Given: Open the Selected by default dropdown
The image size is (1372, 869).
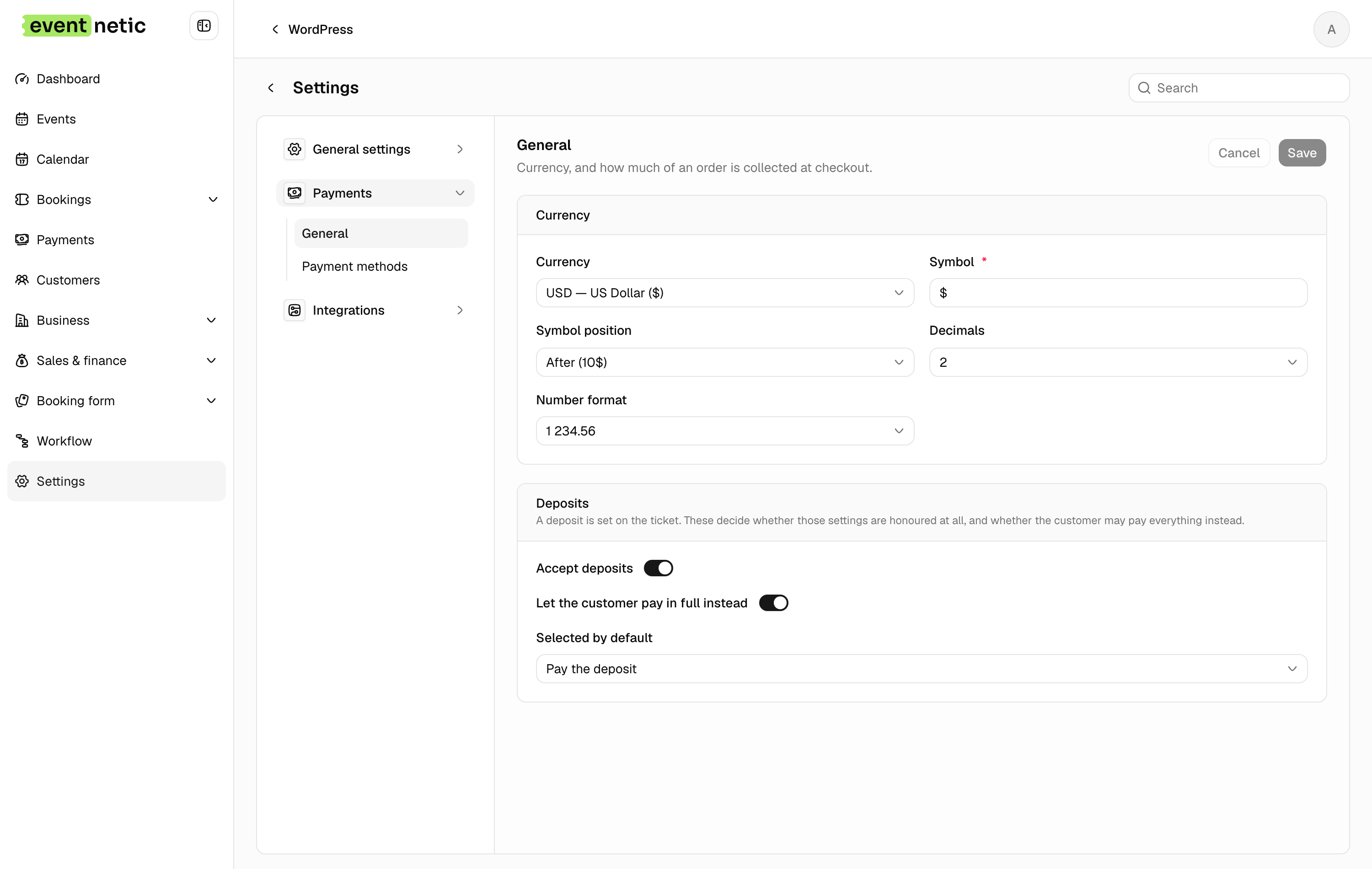Looking at the screenshot, I should tap(922, 669).
